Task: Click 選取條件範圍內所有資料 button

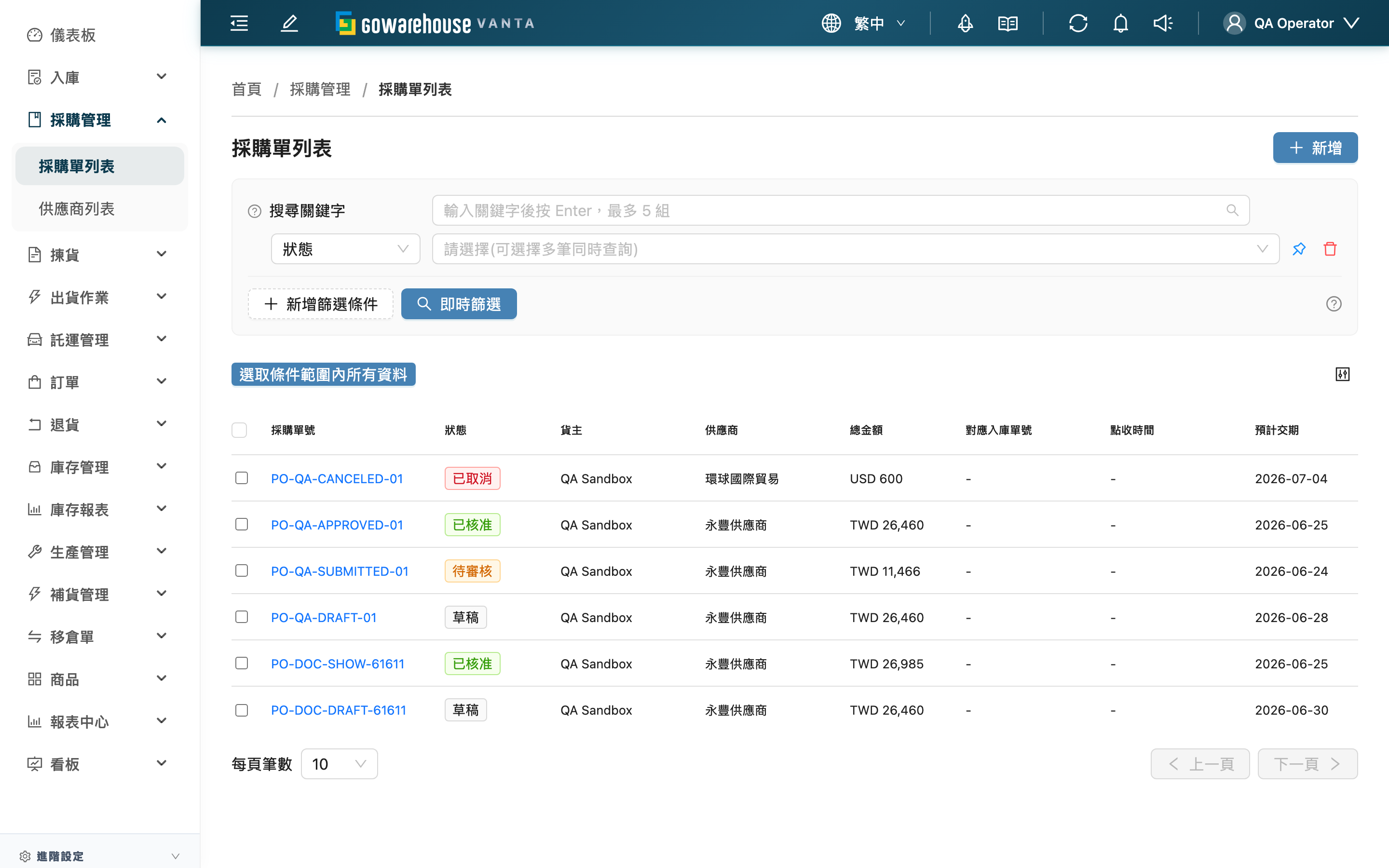Action: [x=323, y=374]
